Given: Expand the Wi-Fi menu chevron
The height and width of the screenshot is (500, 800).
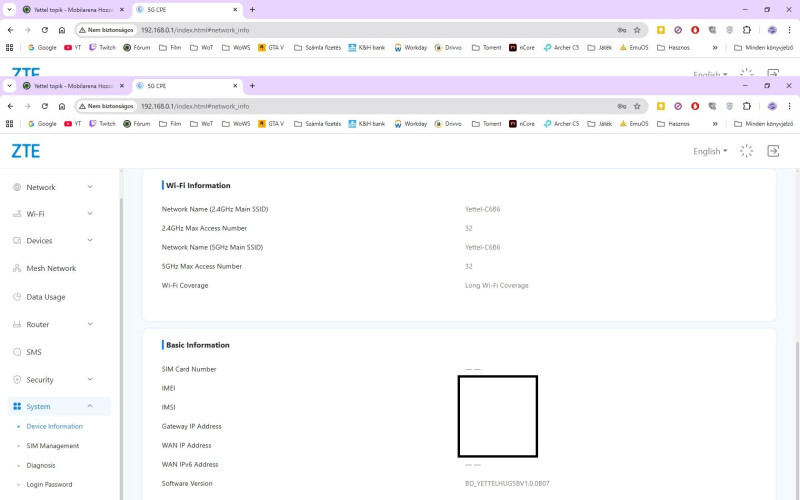Looking at the screenshot, I should [x=90, y=213].
